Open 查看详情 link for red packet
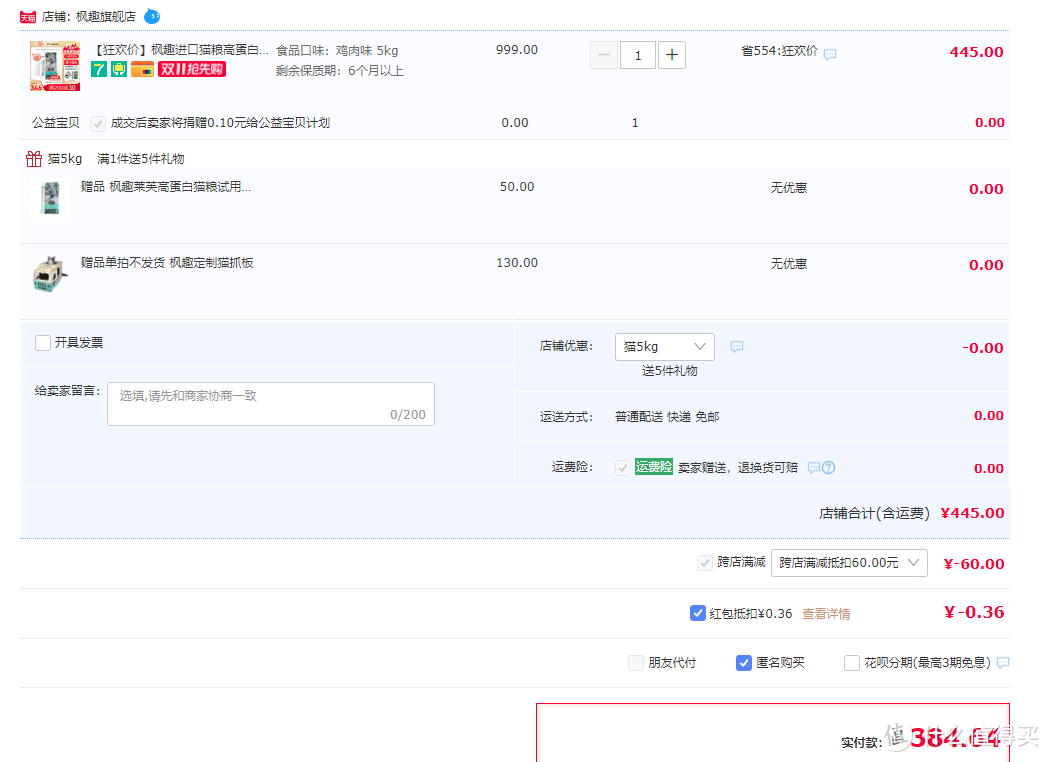Image resolution: width=1050 pixels, height=762 pixels. (826, 614)
